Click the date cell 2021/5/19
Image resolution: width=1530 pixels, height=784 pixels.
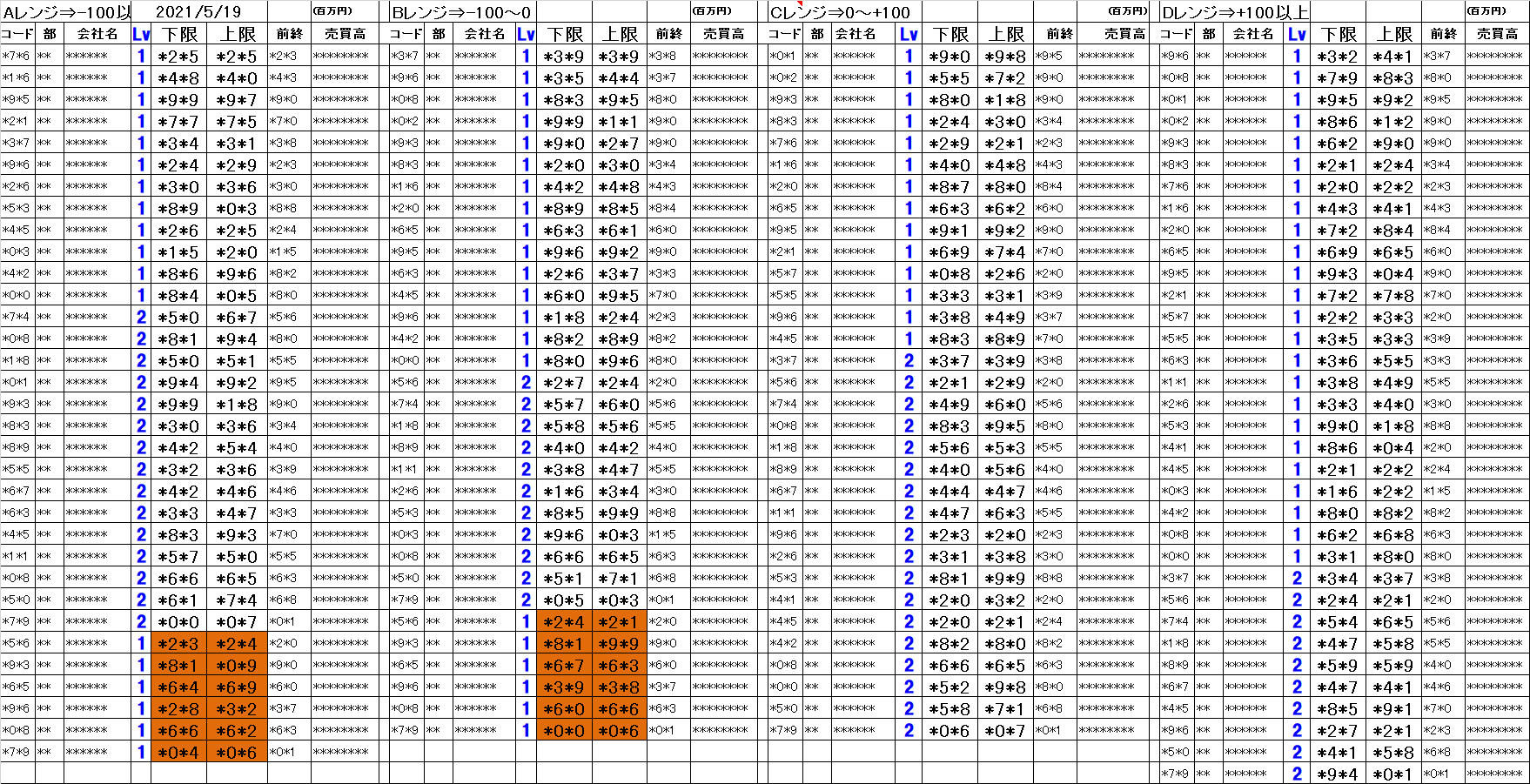point(198,12)
